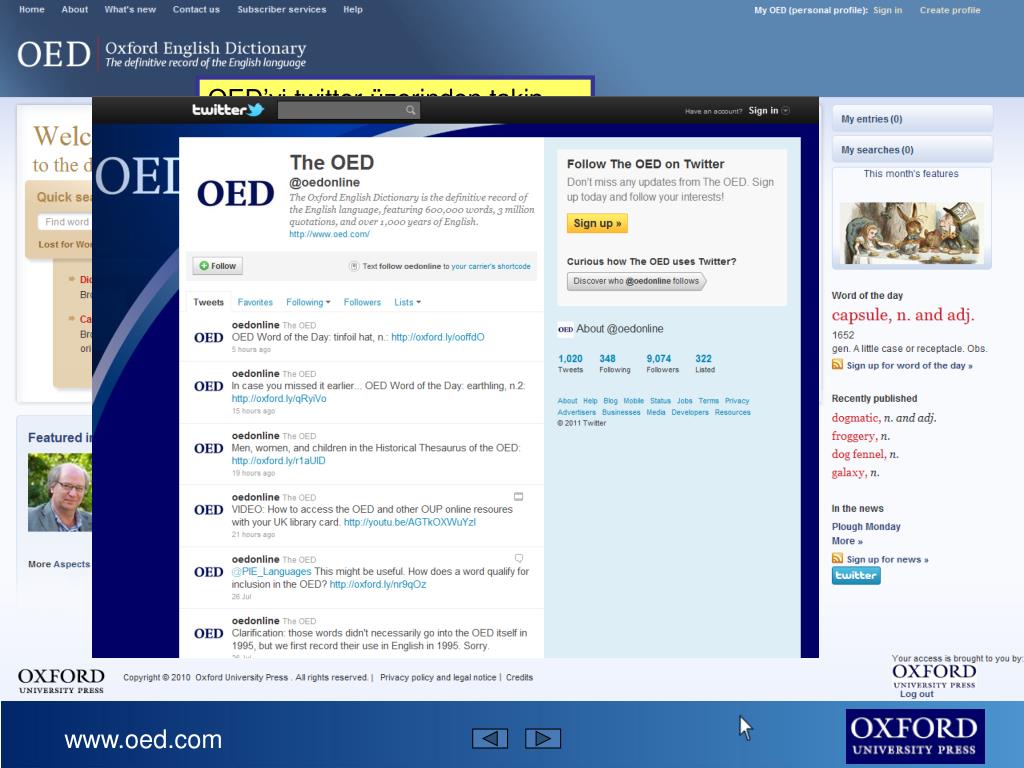The width and height of the screenshot is (1024, 768).
Task: Click Oxford University Press logo in blue footer
Action: tap(915, 737)
